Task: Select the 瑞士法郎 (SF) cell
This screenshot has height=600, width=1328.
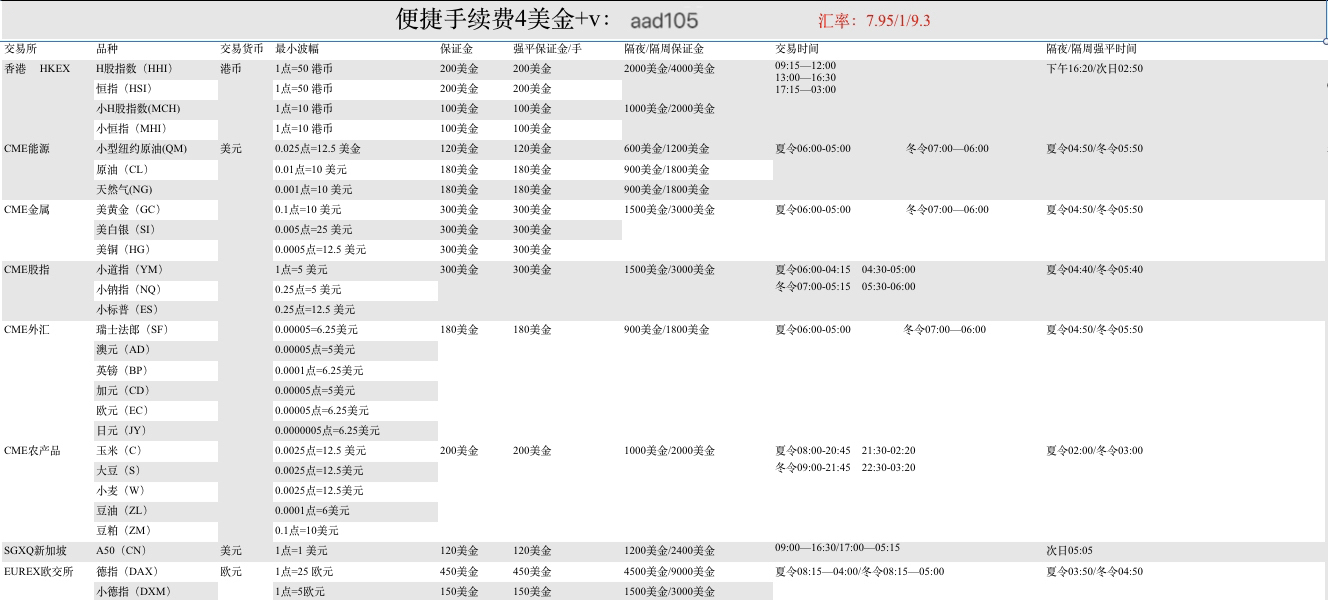Action: [x=133, y=330]
